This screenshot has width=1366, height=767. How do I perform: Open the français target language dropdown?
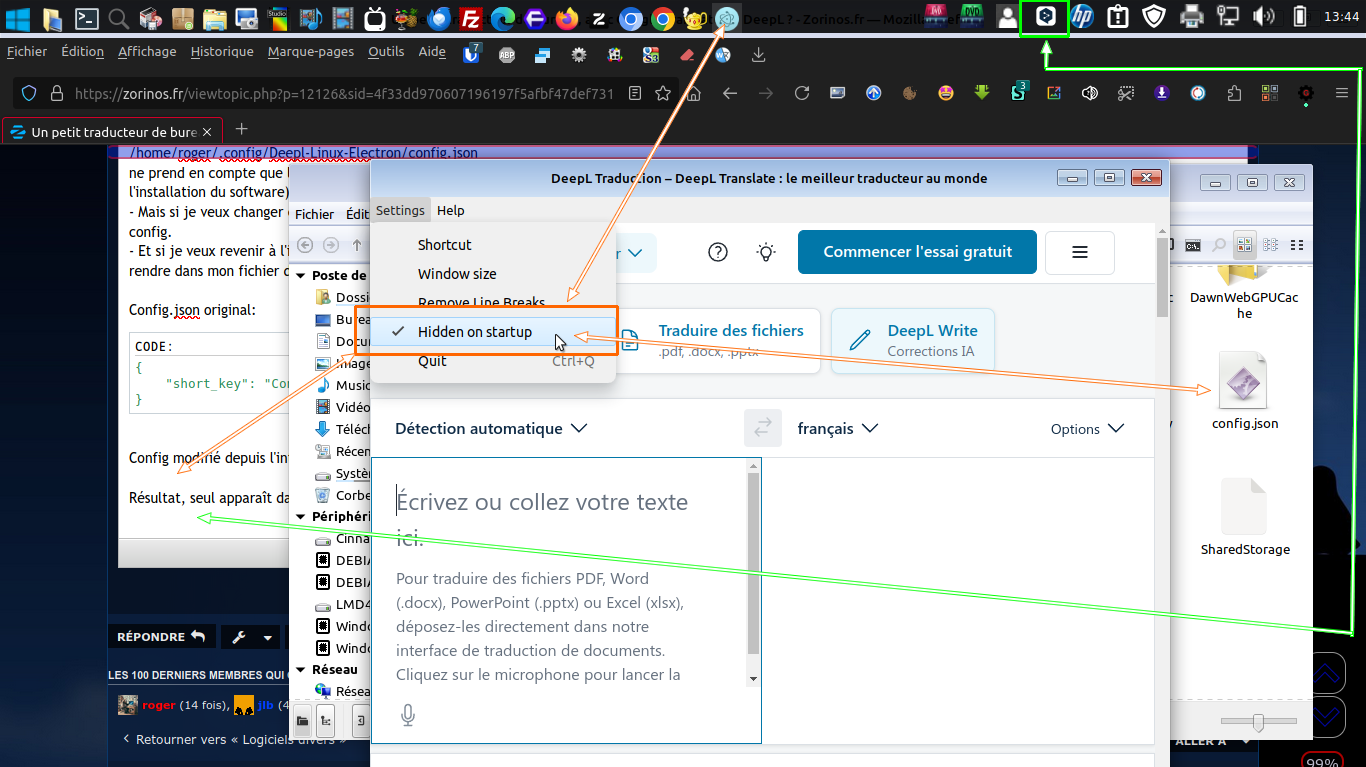pos(837,428)
